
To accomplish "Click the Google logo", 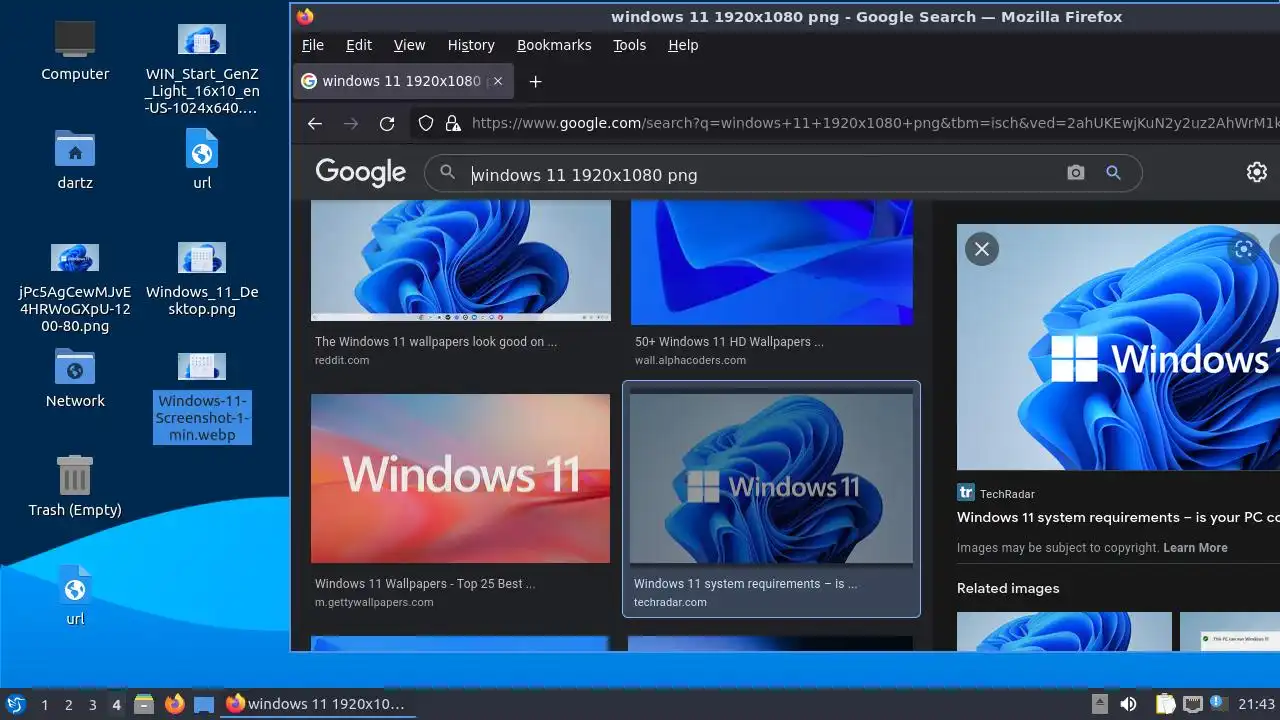I will pos(361,173).
